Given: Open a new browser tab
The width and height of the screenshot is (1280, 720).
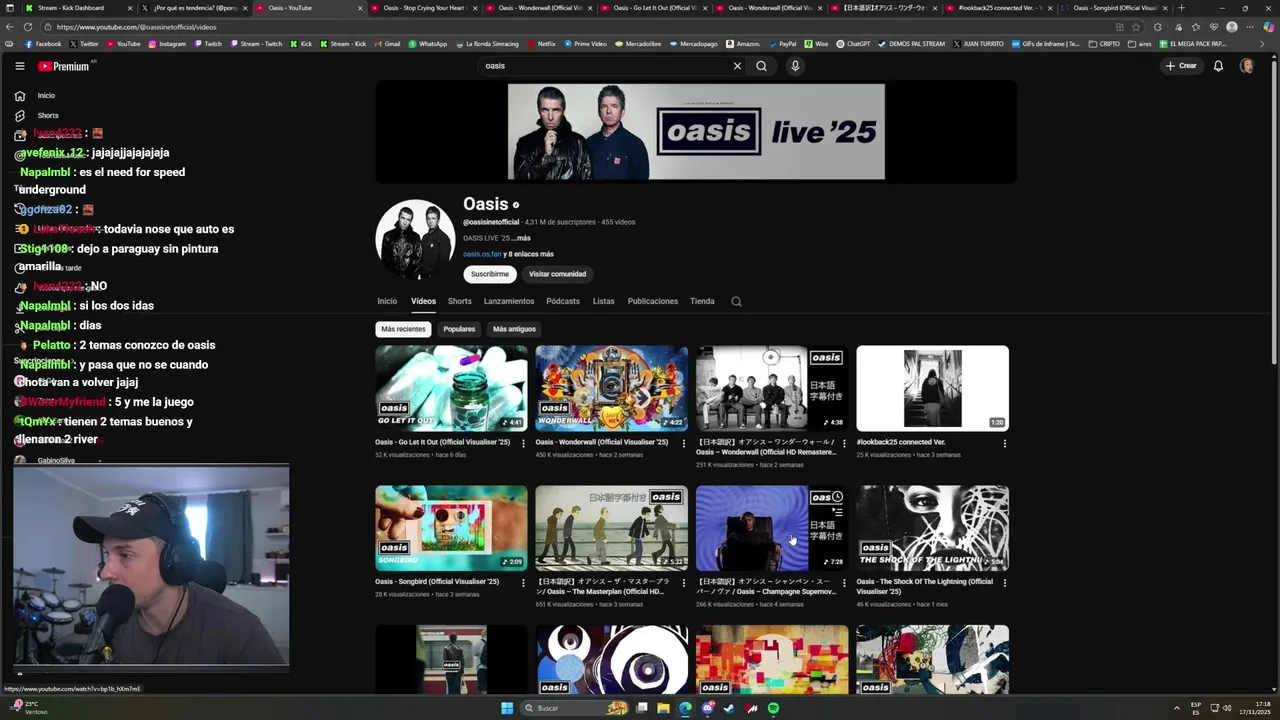Looking at the screenshot, I should pyautogui.click(x=1181, y=8).
